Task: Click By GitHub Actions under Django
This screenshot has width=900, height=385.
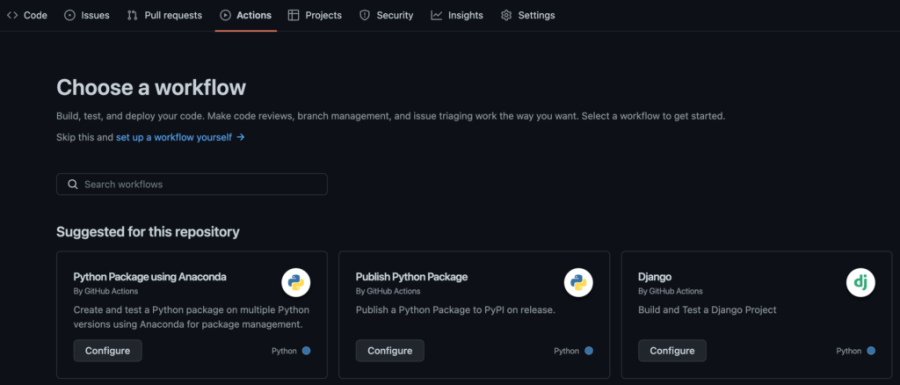Action: pos(670,291)
